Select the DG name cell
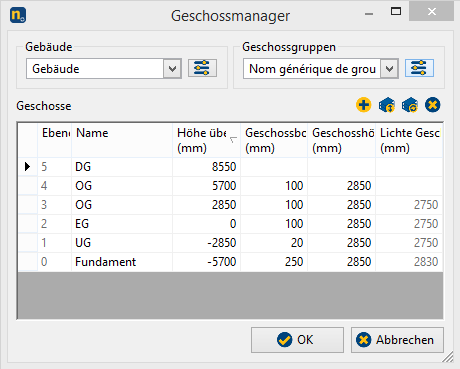The width and height of the screenshot is (460, 369). pyautogui.click(x=122, y=167)
